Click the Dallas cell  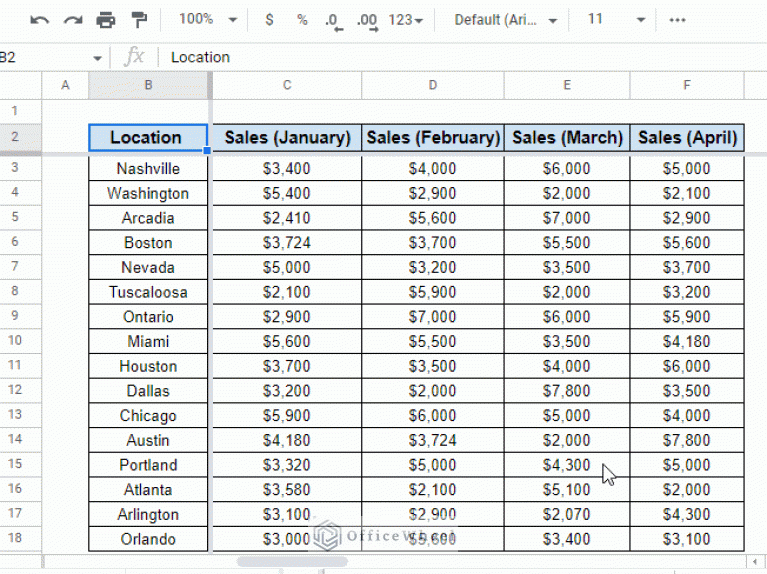tap(148, 390)
